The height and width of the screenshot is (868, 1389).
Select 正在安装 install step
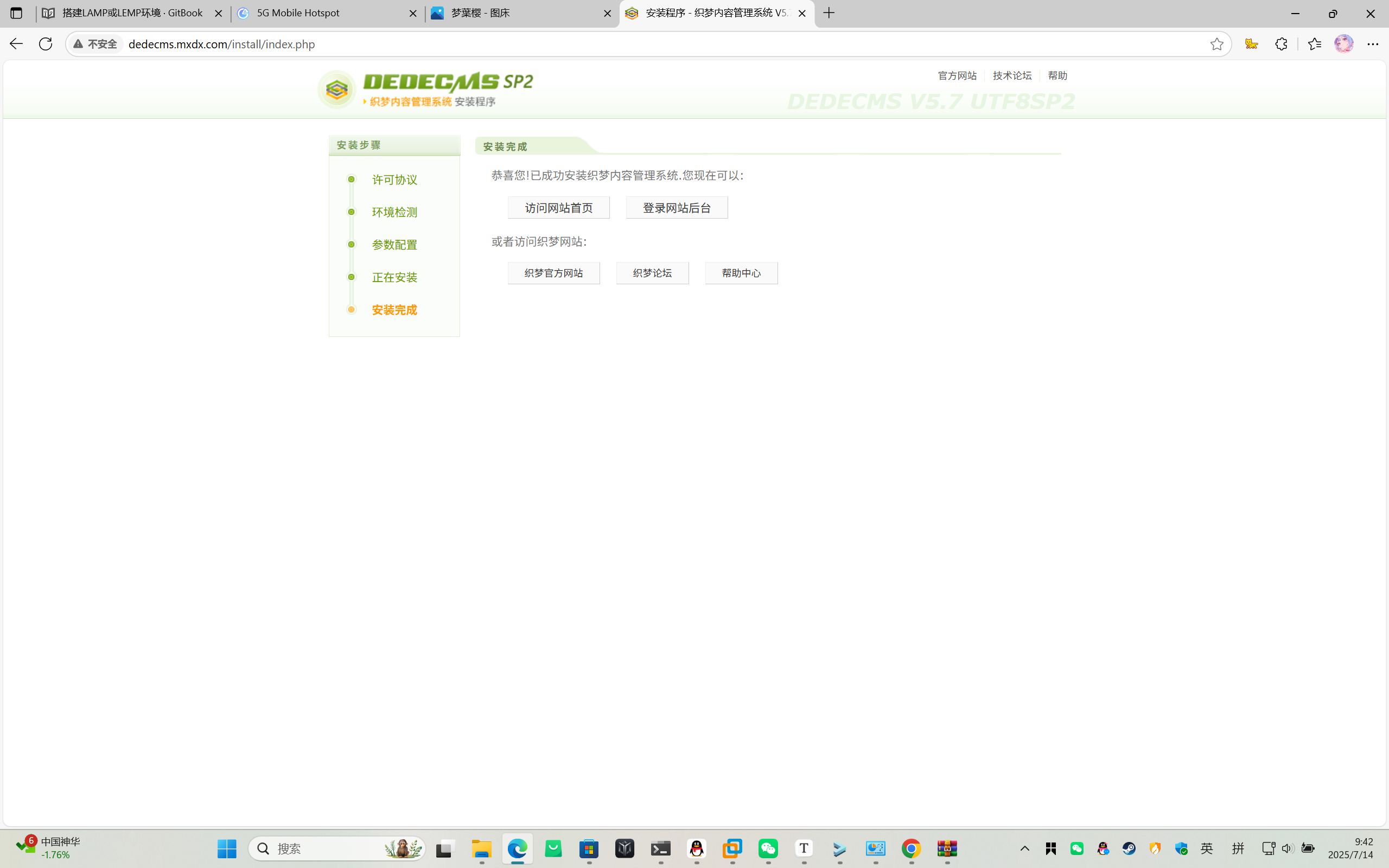pos(394,277)
